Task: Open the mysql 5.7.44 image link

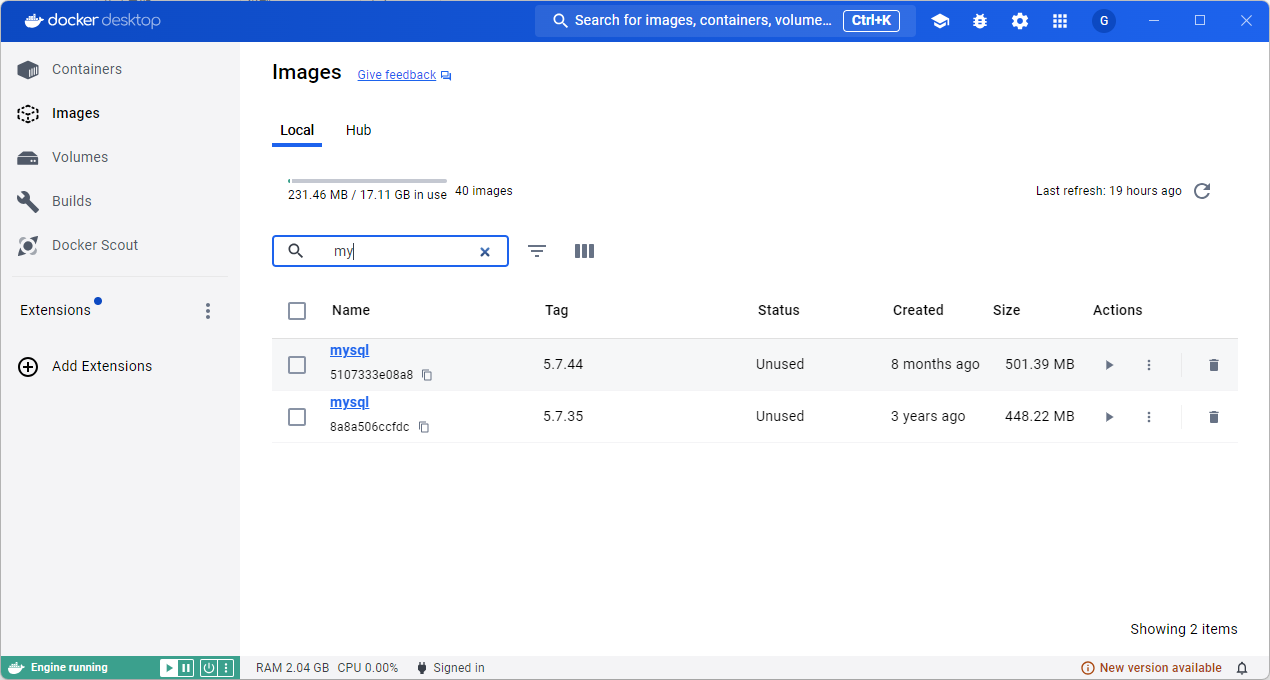Action: tap(350, 351)
